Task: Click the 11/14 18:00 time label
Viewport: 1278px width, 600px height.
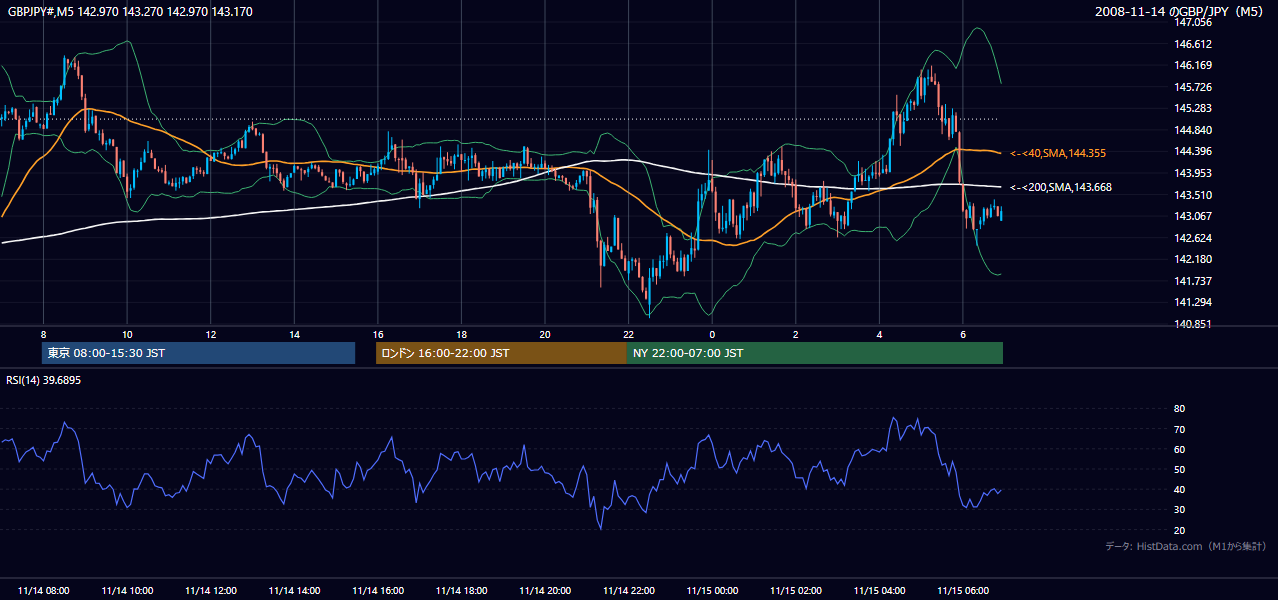Action: 461,591
